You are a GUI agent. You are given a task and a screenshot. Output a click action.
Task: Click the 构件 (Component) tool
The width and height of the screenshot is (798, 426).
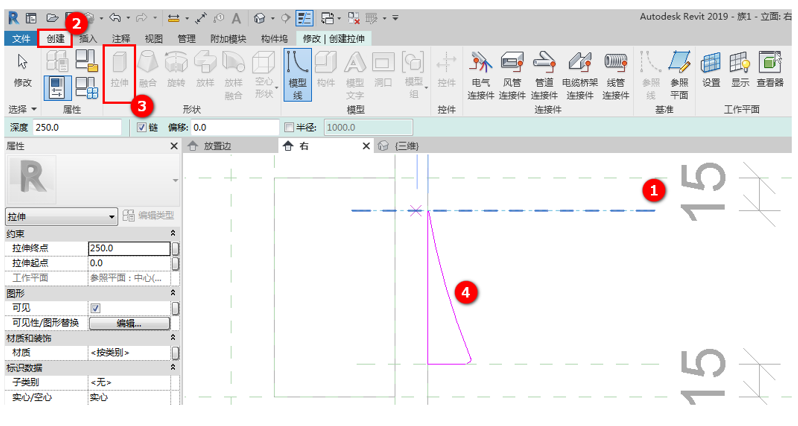point(326,70)
